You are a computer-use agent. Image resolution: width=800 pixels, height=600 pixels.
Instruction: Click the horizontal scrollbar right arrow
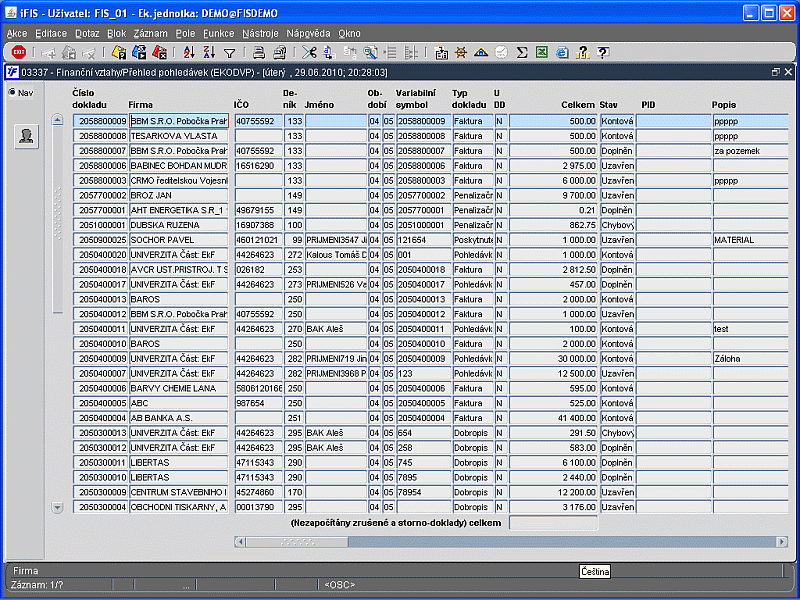coord(782,542)
